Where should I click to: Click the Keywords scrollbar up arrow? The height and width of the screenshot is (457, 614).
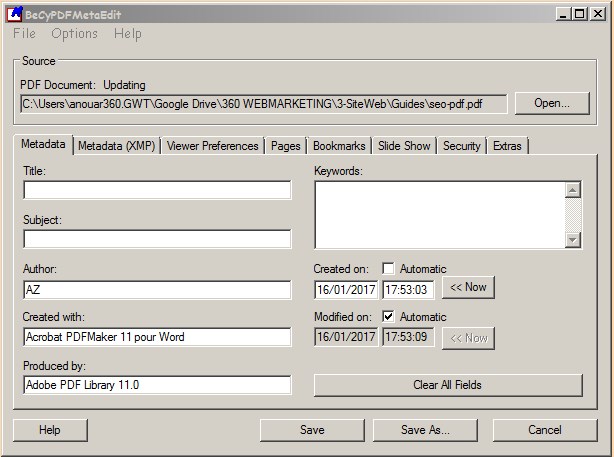pyautogui.click(x=573, y=190)
